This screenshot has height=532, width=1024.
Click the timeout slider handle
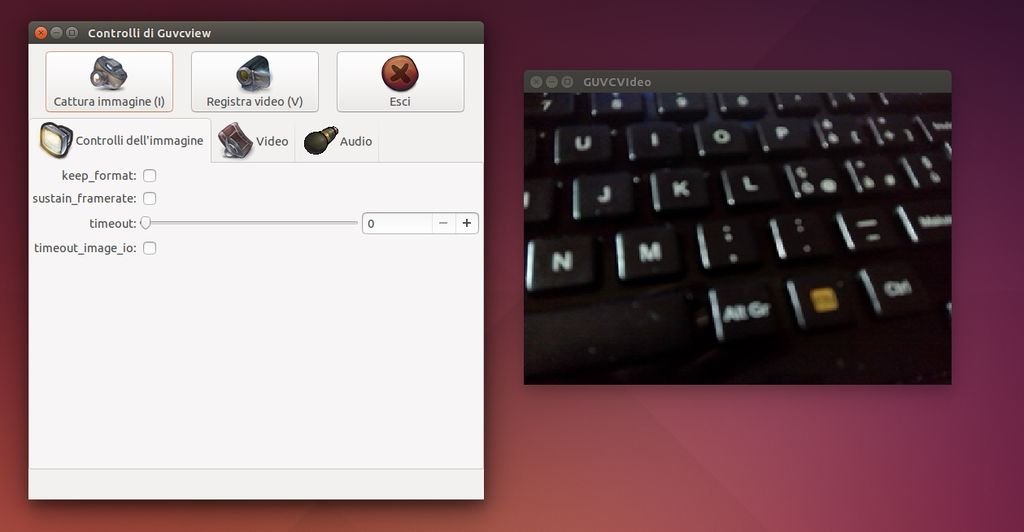click(x=146, y=223)
